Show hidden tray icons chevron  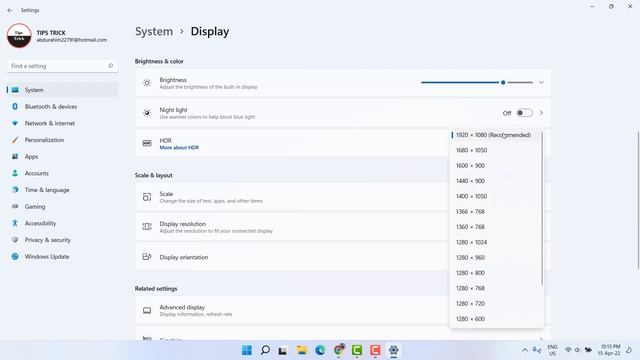coord(524,350)
